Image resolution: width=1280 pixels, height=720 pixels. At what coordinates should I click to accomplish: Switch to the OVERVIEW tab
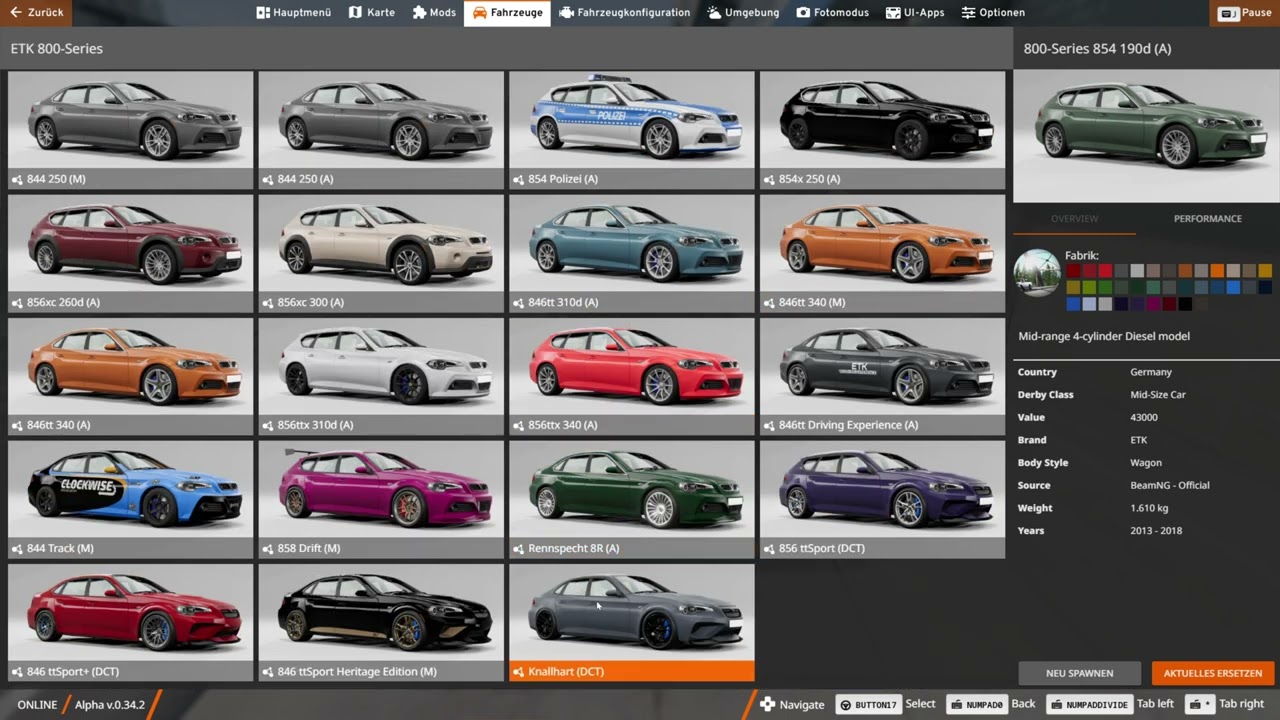click(x=1074, y=219)
